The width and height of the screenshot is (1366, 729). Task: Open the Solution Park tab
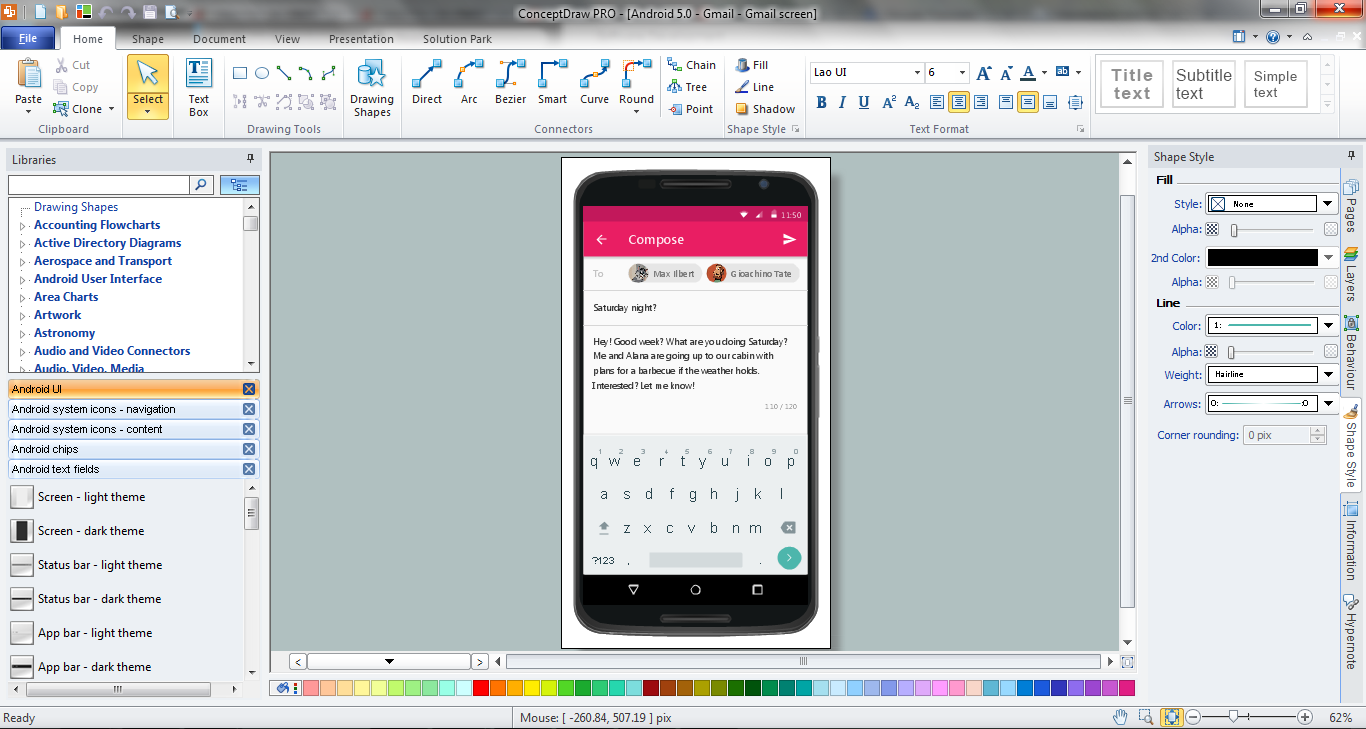pos(457,39)
